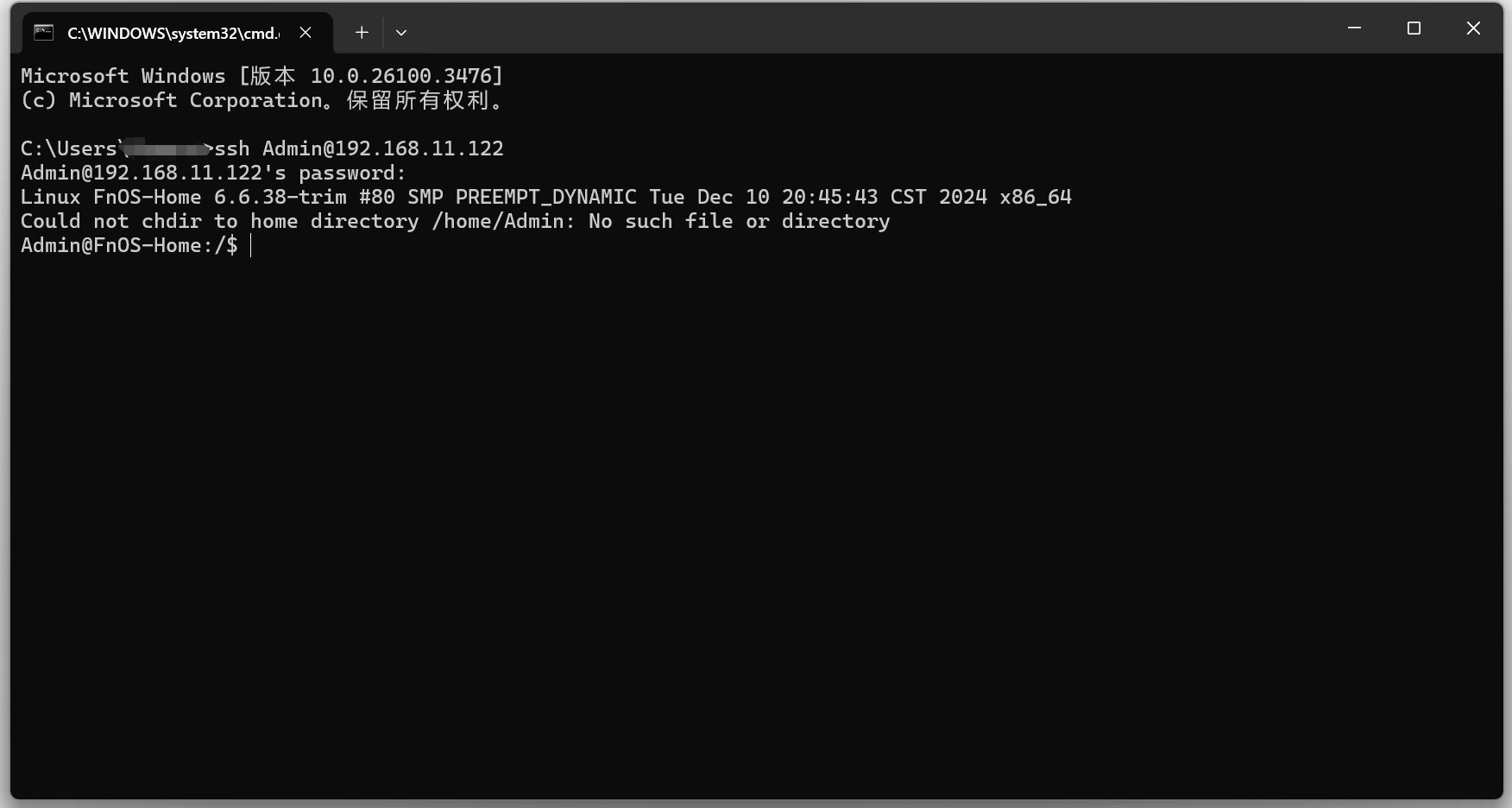The height and width of the screenshot is (808, 1512).
Task: Click the /home/Admin: path in the error
Action: (503, 221)
